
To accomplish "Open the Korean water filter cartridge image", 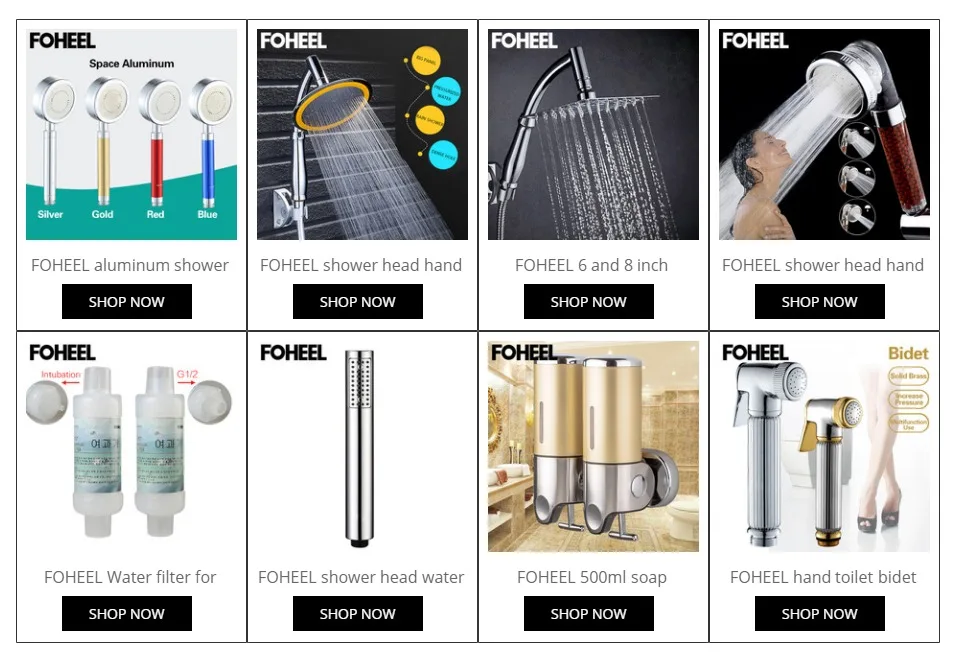I will click(131, 446).
